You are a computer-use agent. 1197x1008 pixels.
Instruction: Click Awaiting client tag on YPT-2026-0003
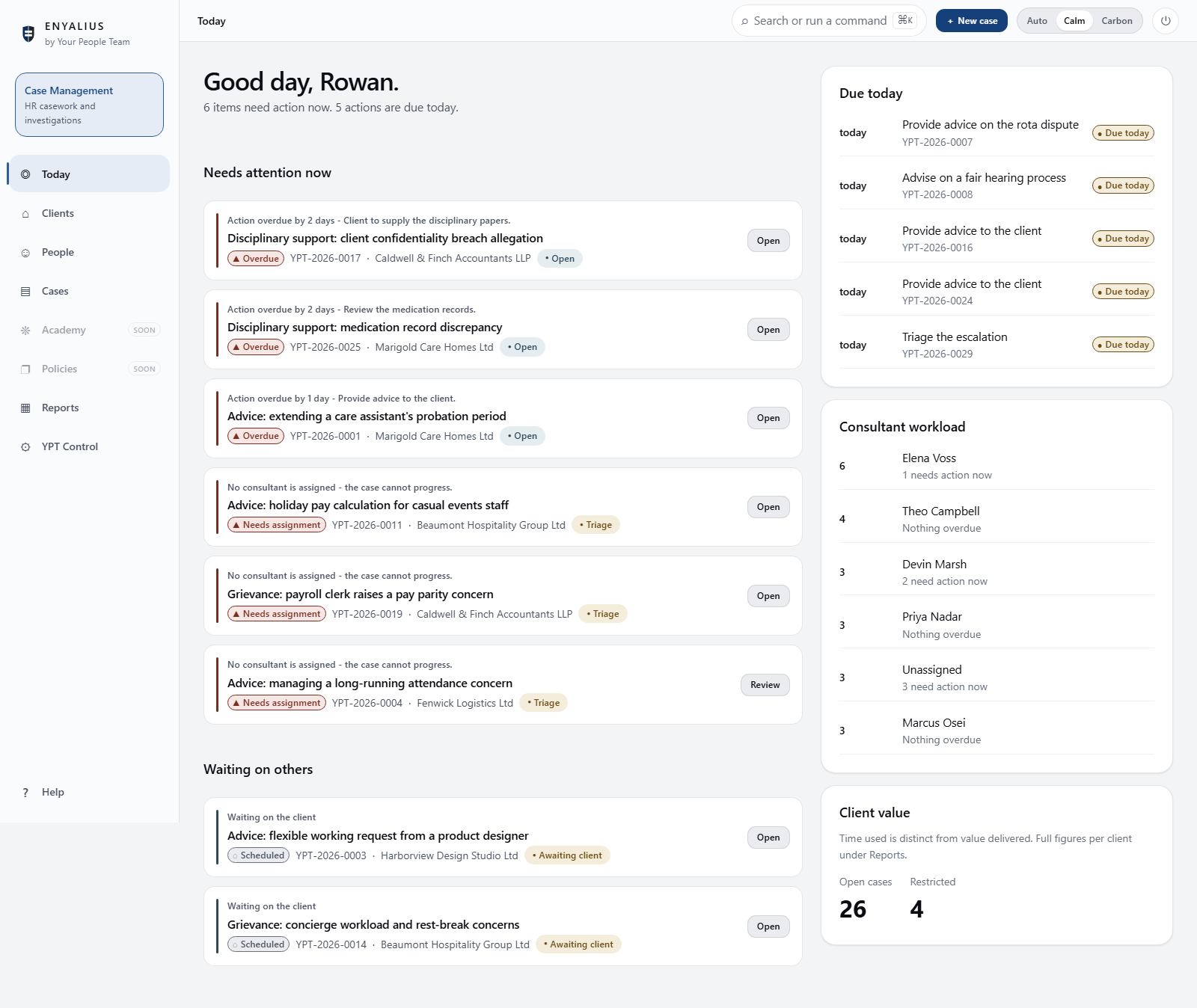coord(568,855)
